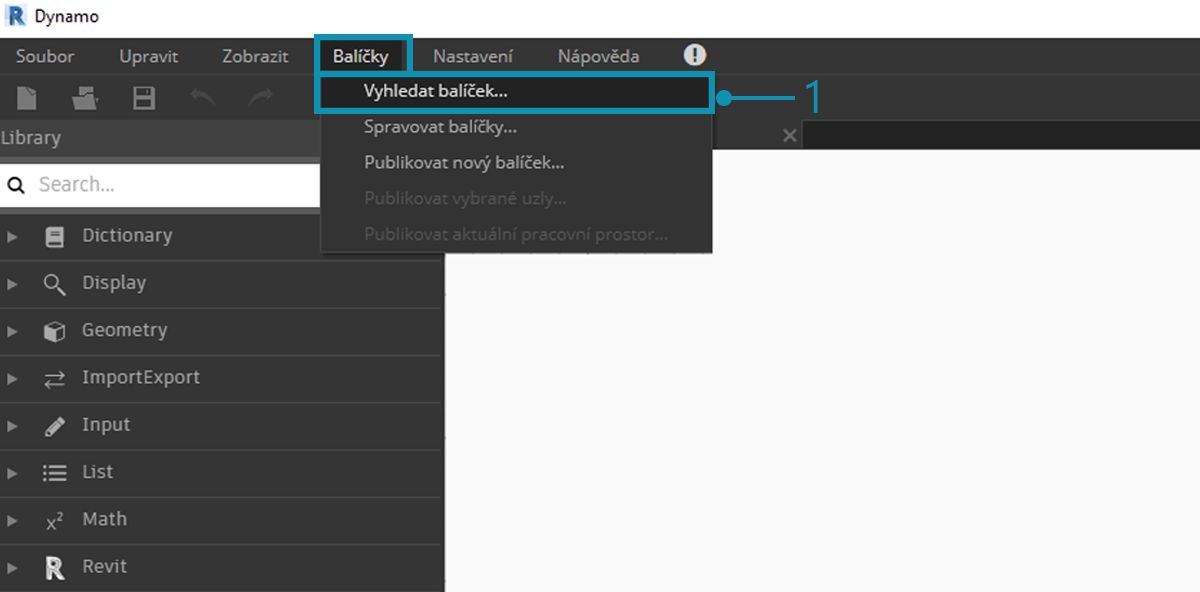1200x592 pixels.
Task: Click the Save disk icon
Action: point(144,98)
